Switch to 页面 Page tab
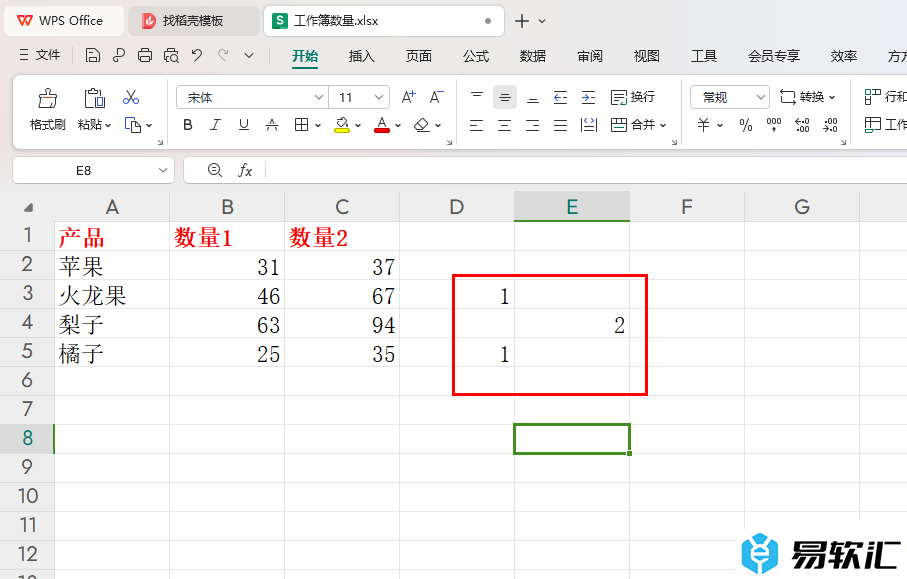This screenshot has width=907, height=579. [x=419, y=56]
